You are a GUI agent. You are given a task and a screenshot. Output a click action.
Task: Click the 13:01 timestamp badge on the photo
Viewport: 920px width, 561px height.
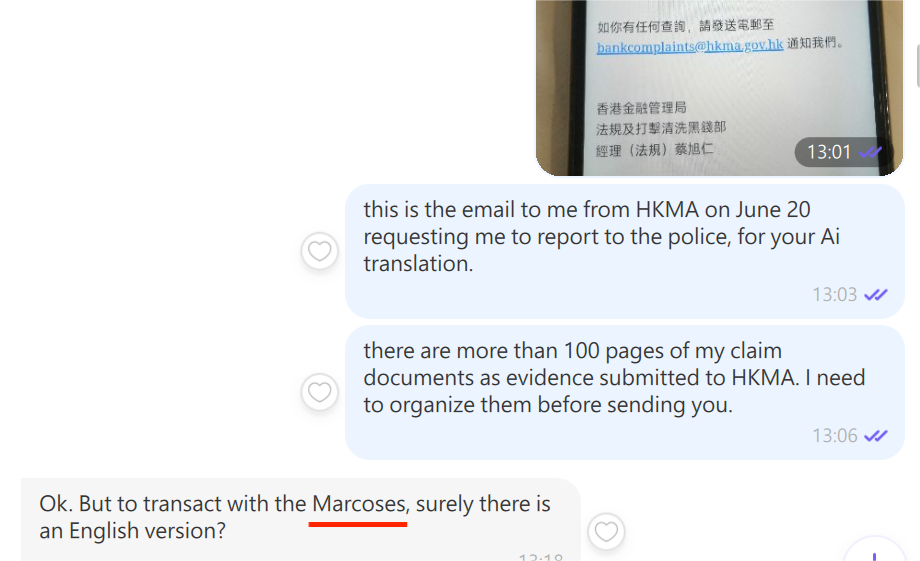[x=829, y=152]
